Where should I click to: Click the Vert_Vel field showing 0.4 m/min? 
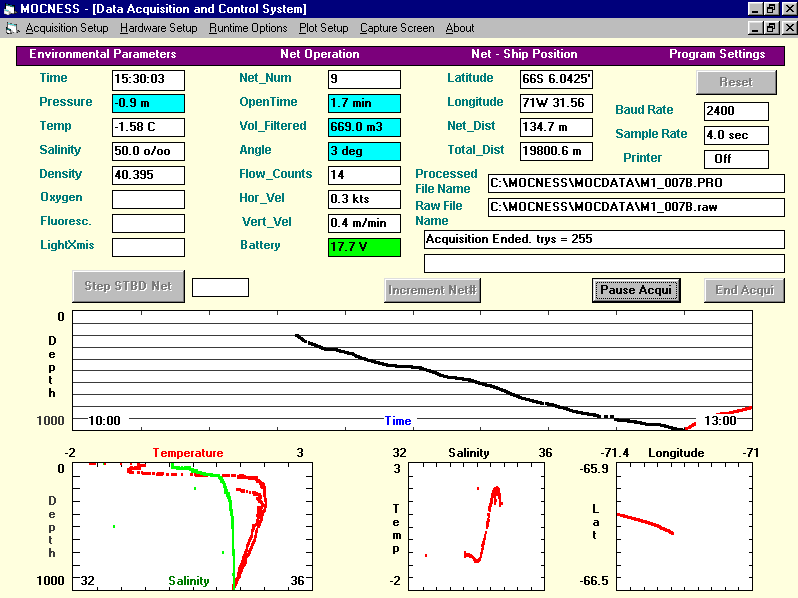[364, 223]
